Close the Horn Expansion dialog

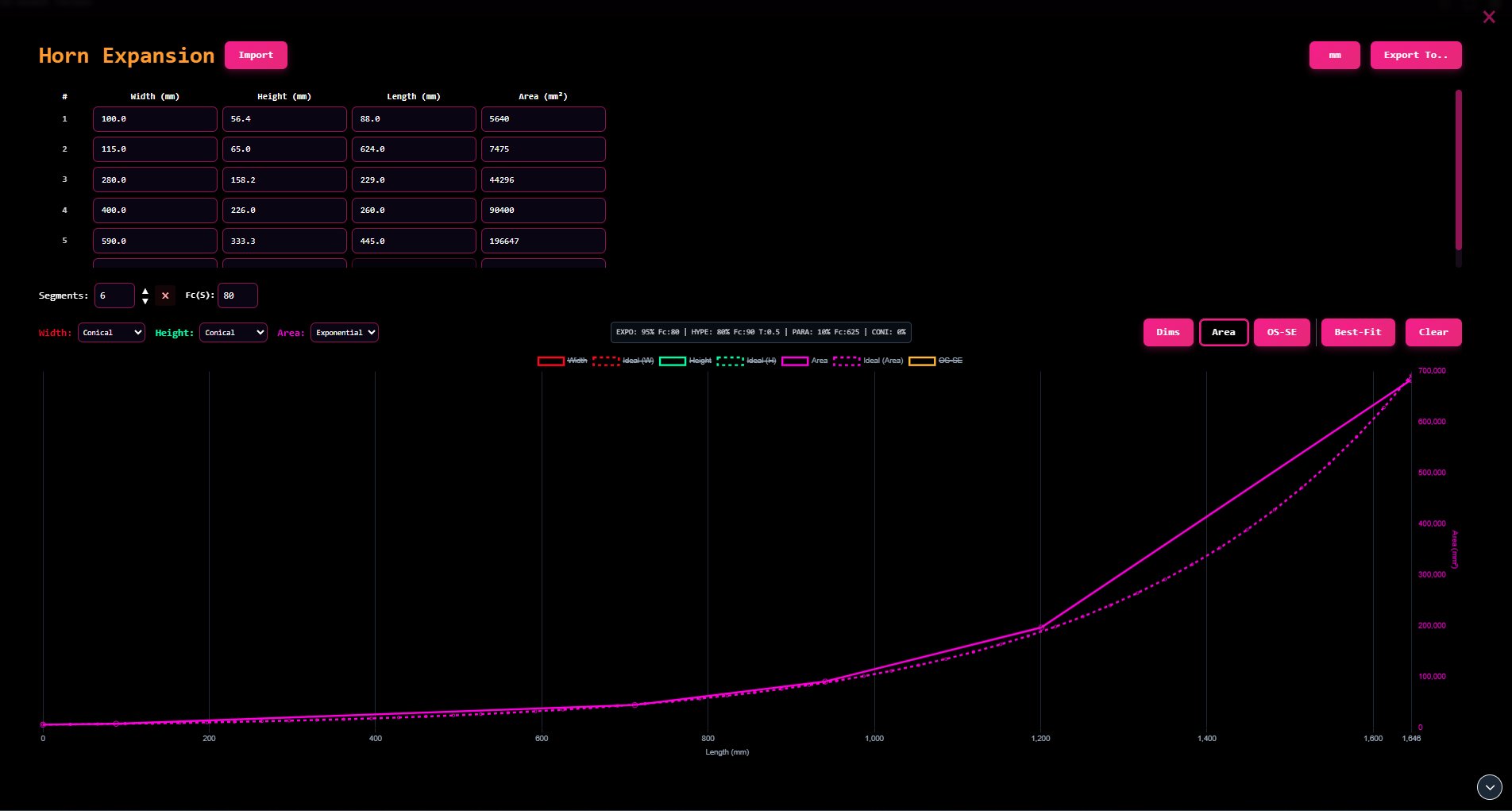[x=1488, y=17]
